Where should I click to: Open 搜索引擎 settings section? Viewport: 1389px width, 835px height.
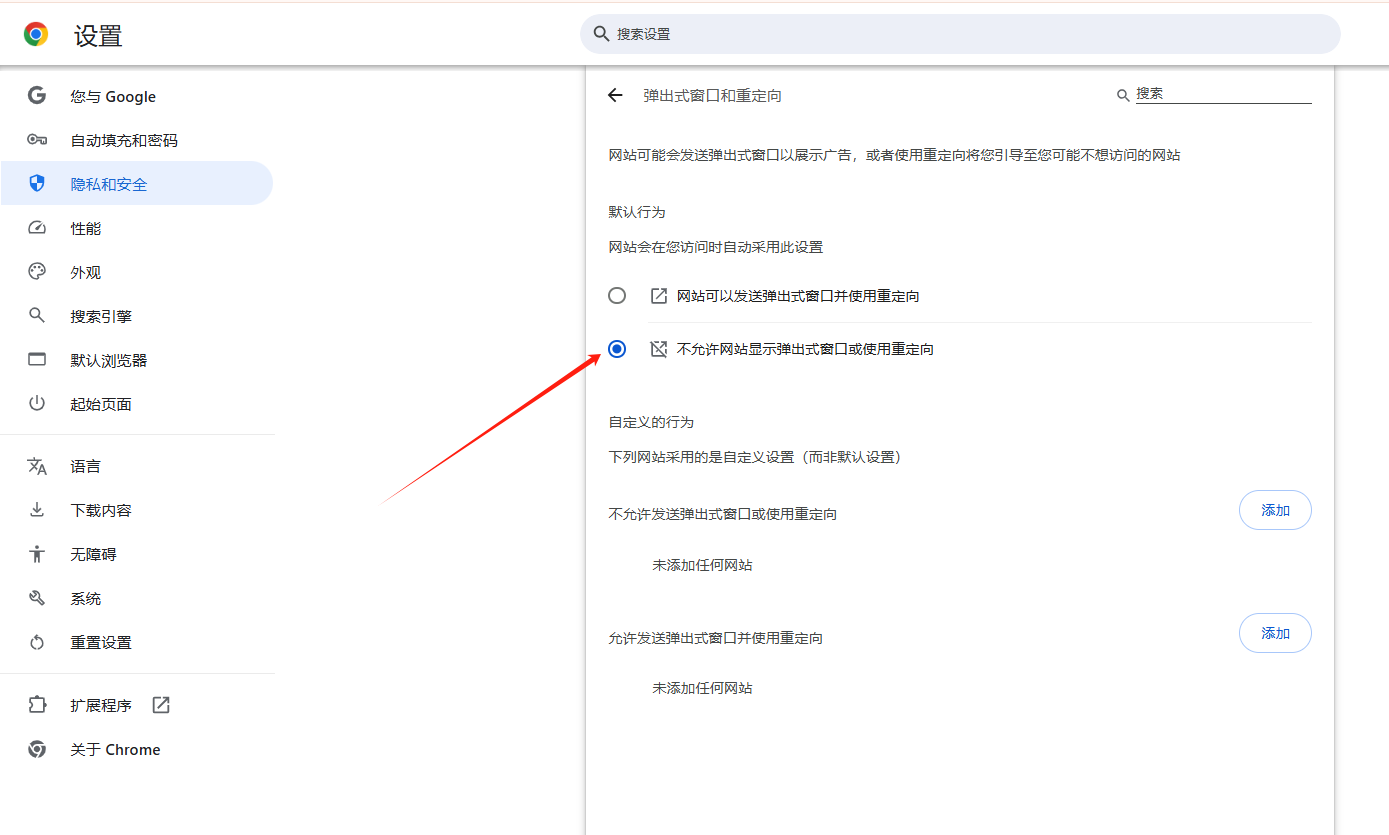137,317
